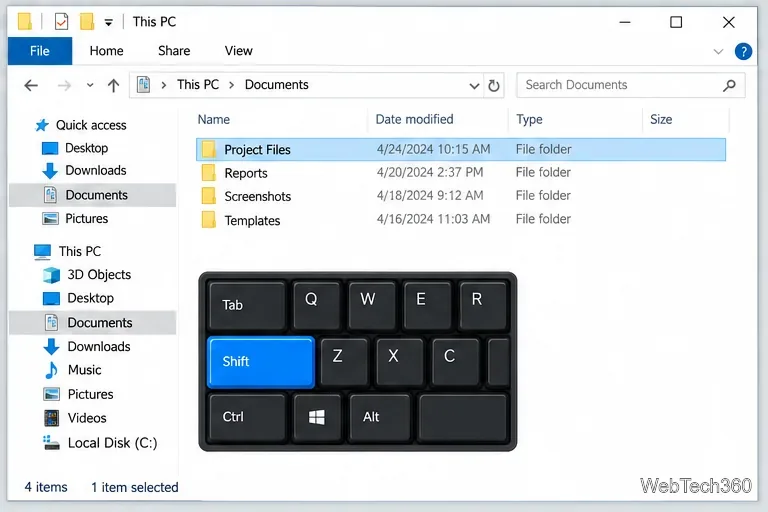Open the View ribbon tab
Viewport: 768px width, 512px height.
click(x=239, y=51)
